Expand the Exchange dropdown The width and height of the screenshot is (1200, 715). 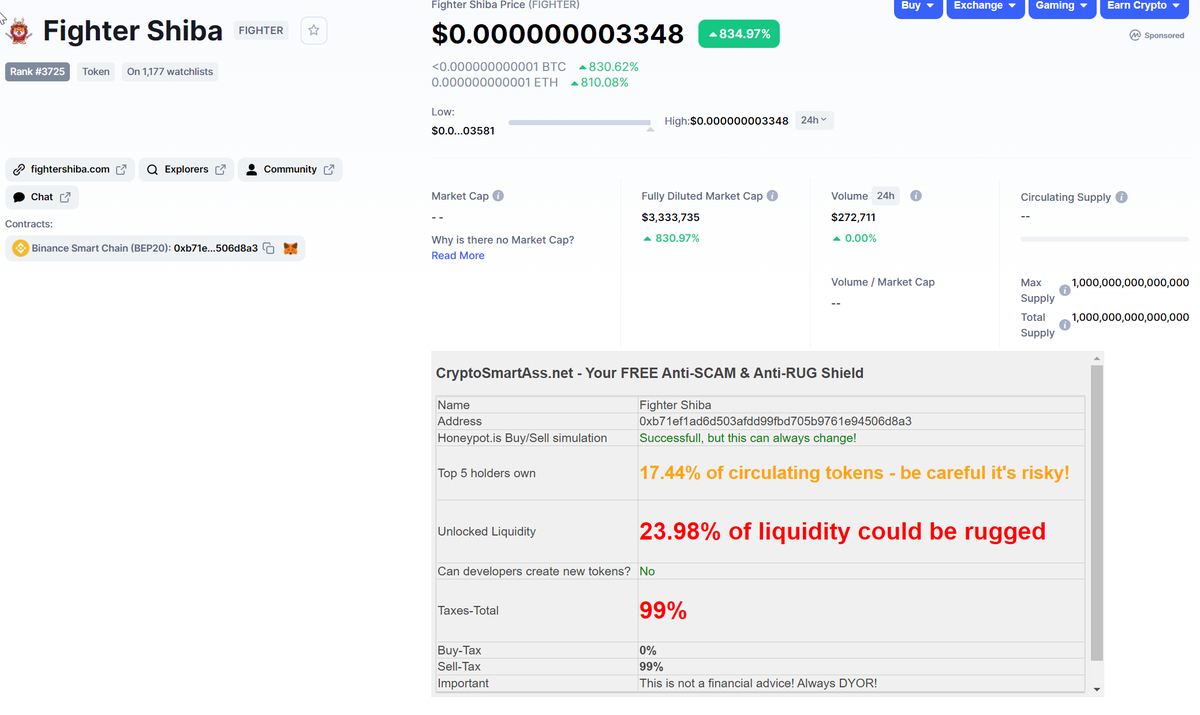point(985,6)
